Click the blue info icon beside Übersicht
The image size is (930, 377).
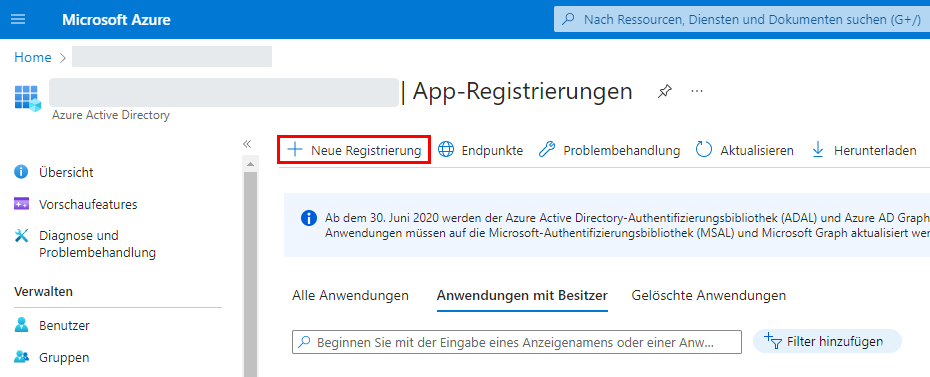pos(21,172)
